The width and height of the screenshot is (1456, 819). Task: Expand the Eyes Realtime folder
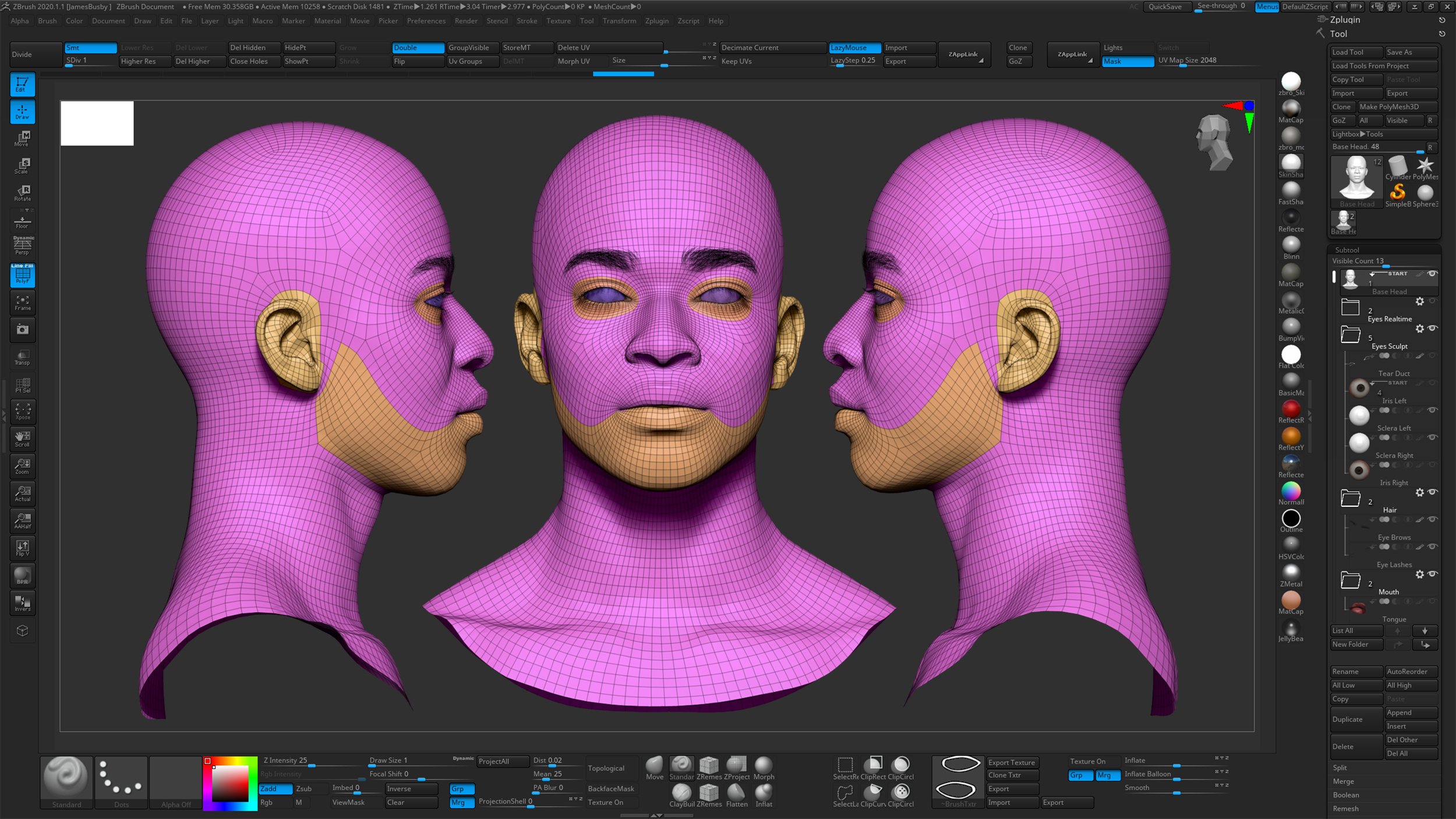tap(1350, 307)
